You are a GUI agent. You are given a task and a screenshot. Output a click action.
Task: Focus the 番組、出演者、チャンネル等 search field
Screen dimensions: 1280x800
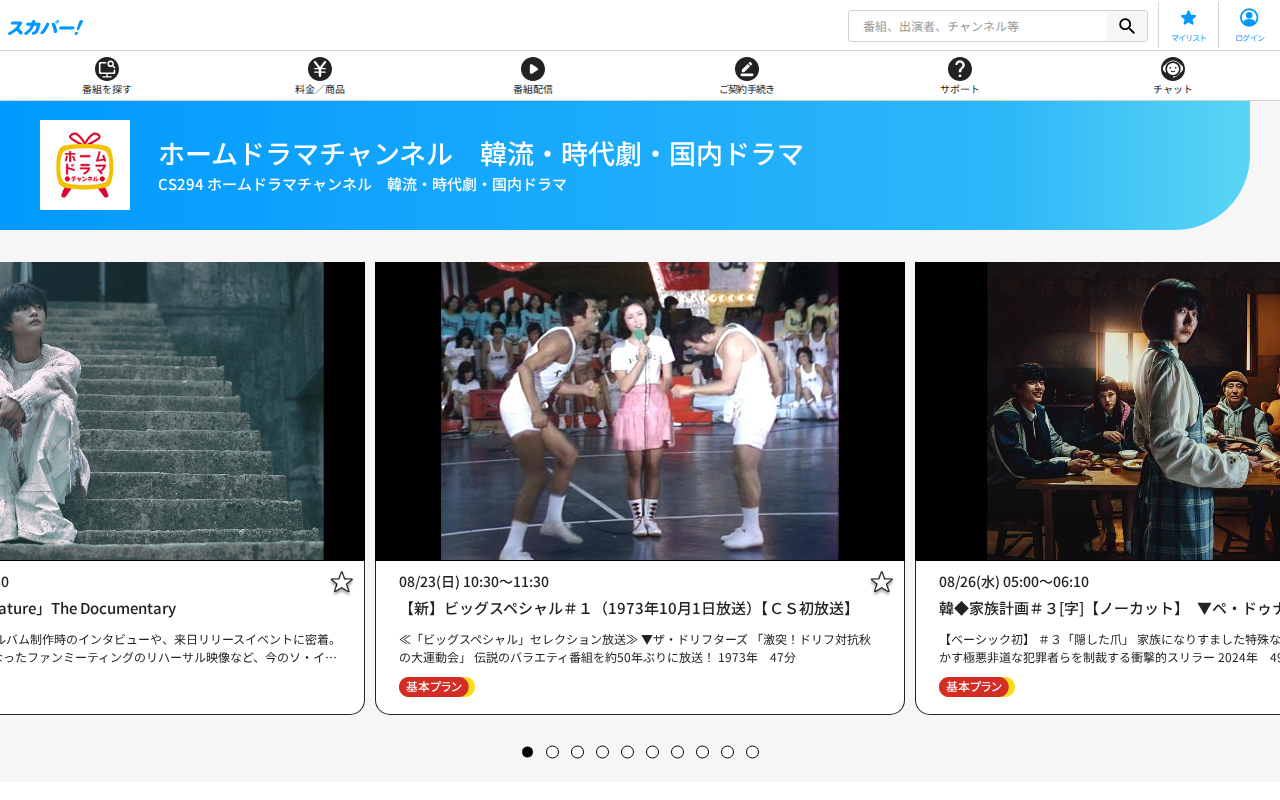pyautogui.click(x=978, y=26)
